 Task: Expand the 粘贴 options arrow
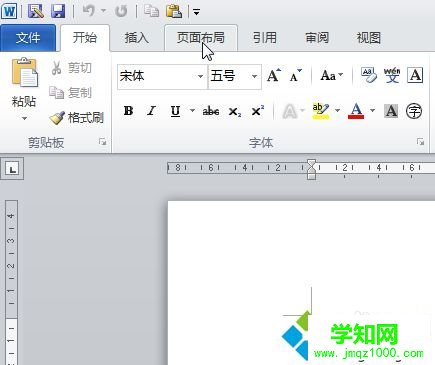(x=24, y=118)
